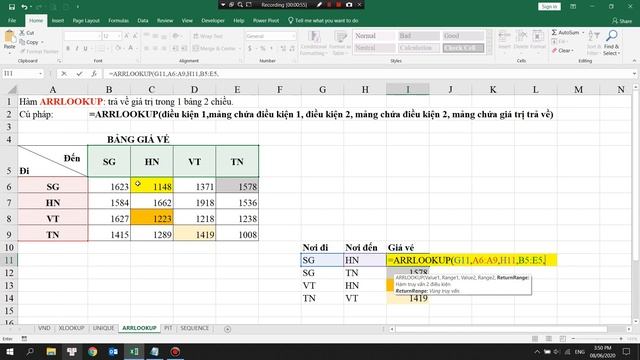Click the Increase Font Size icon
The width and height of the screenshot is (640, 360).
(127, 36)
